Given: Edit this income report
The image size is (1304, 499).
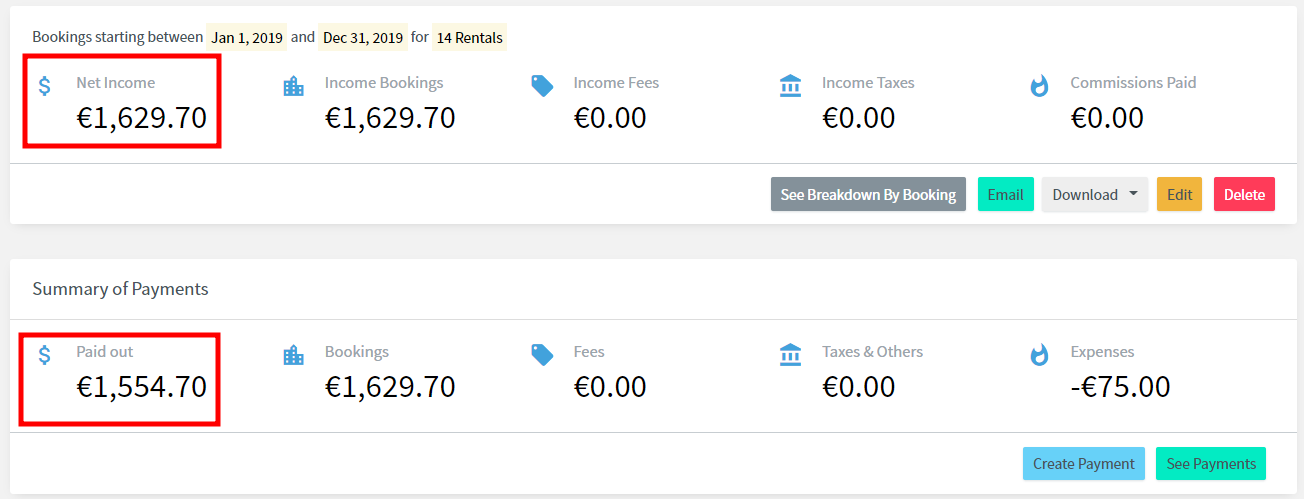Looking at the screenshot, I should (x=1180, y=194).
